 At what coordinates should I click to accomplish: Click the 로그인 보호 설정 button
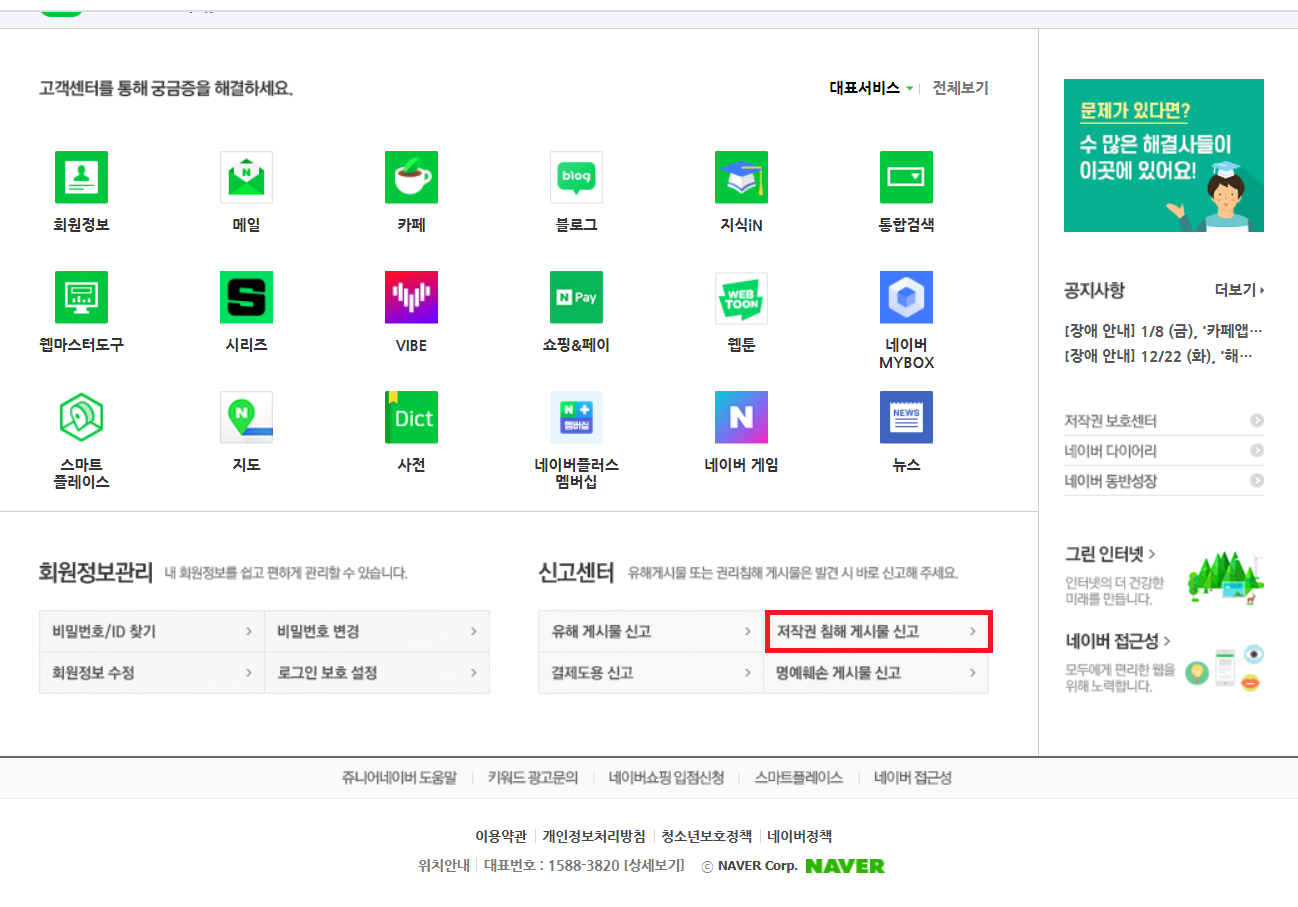(377, 673)
